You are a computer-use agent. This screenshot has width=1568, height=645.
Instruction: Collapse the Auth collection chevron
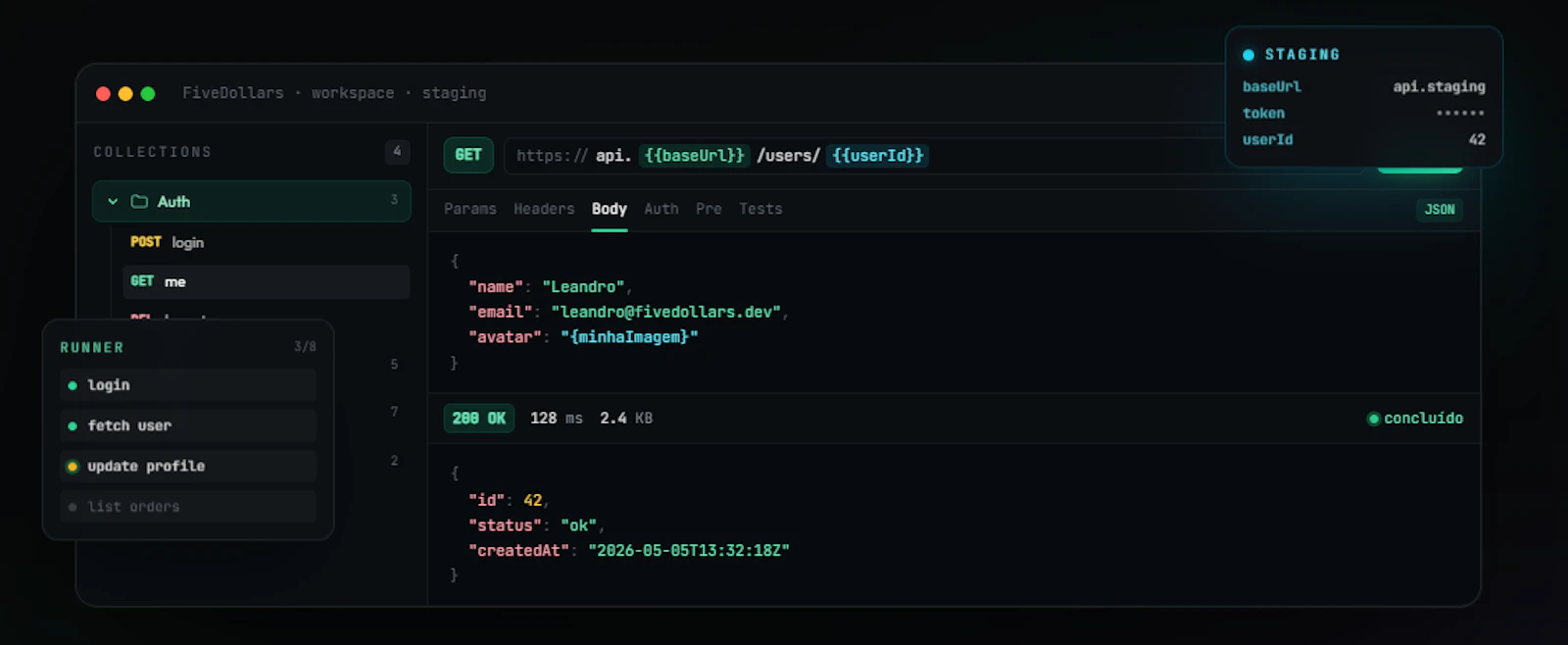click(x=113, y=201)
